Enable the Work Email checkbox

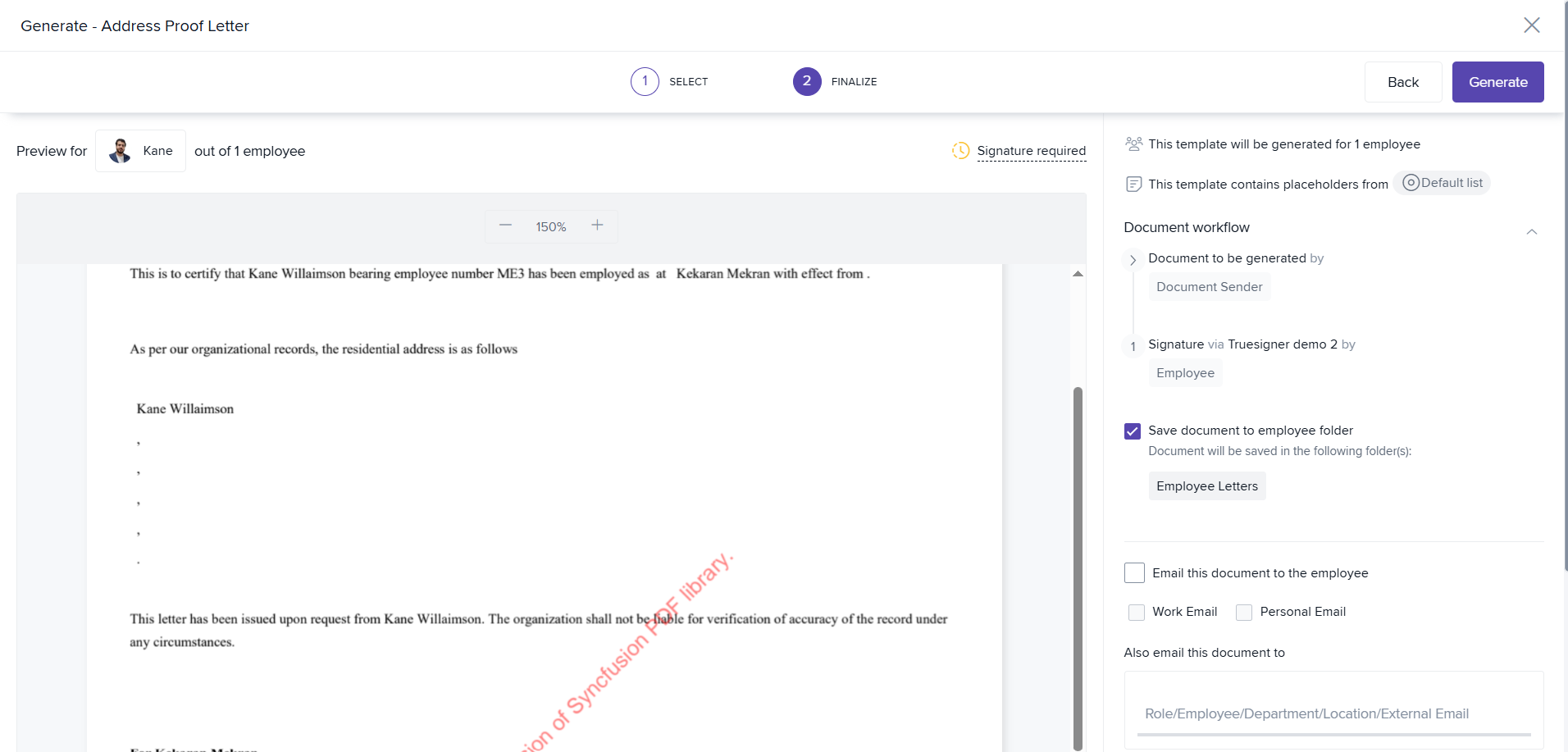pos(1137,613)
